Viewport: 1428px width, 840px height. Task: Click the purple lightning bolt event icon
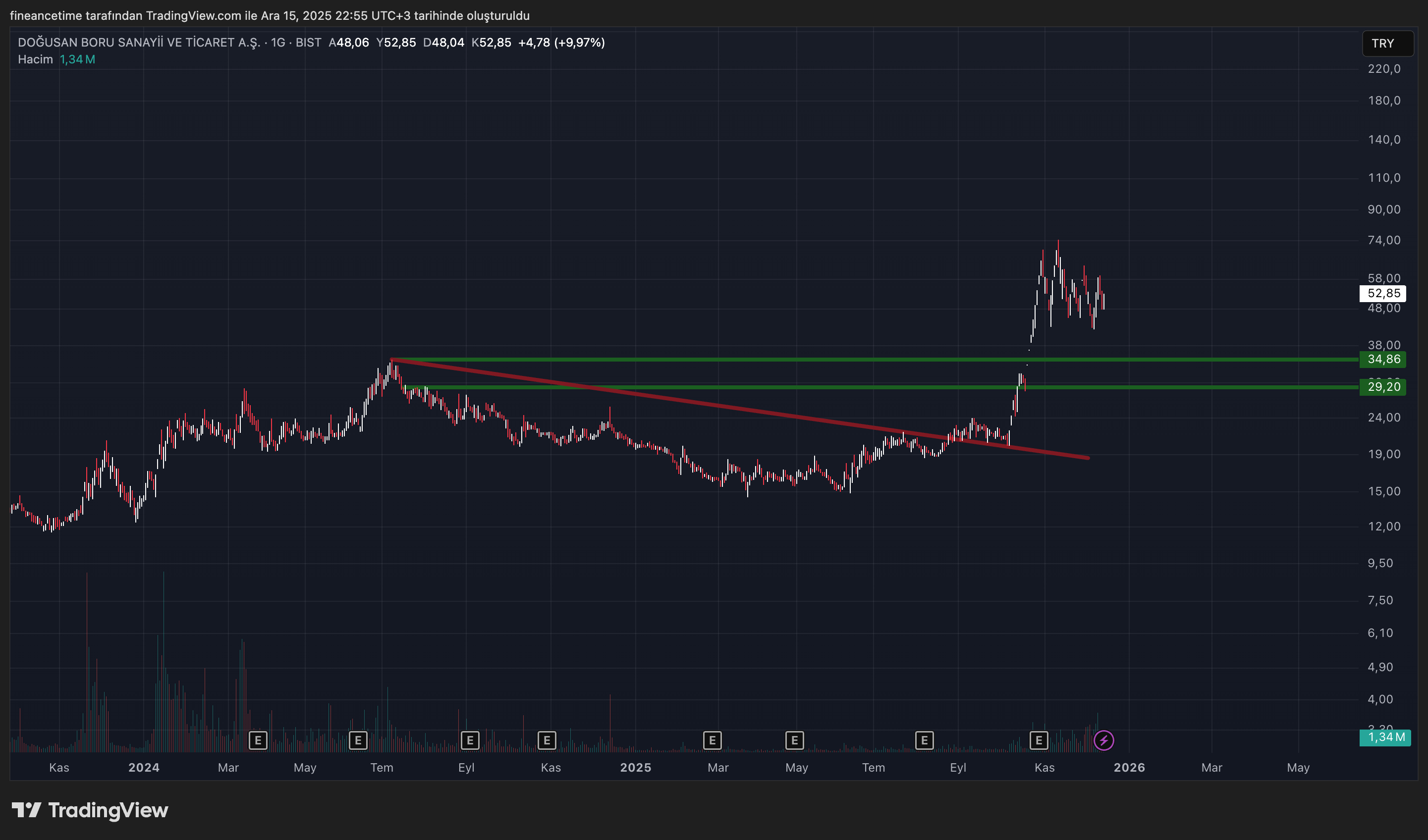coord(1103,740)
